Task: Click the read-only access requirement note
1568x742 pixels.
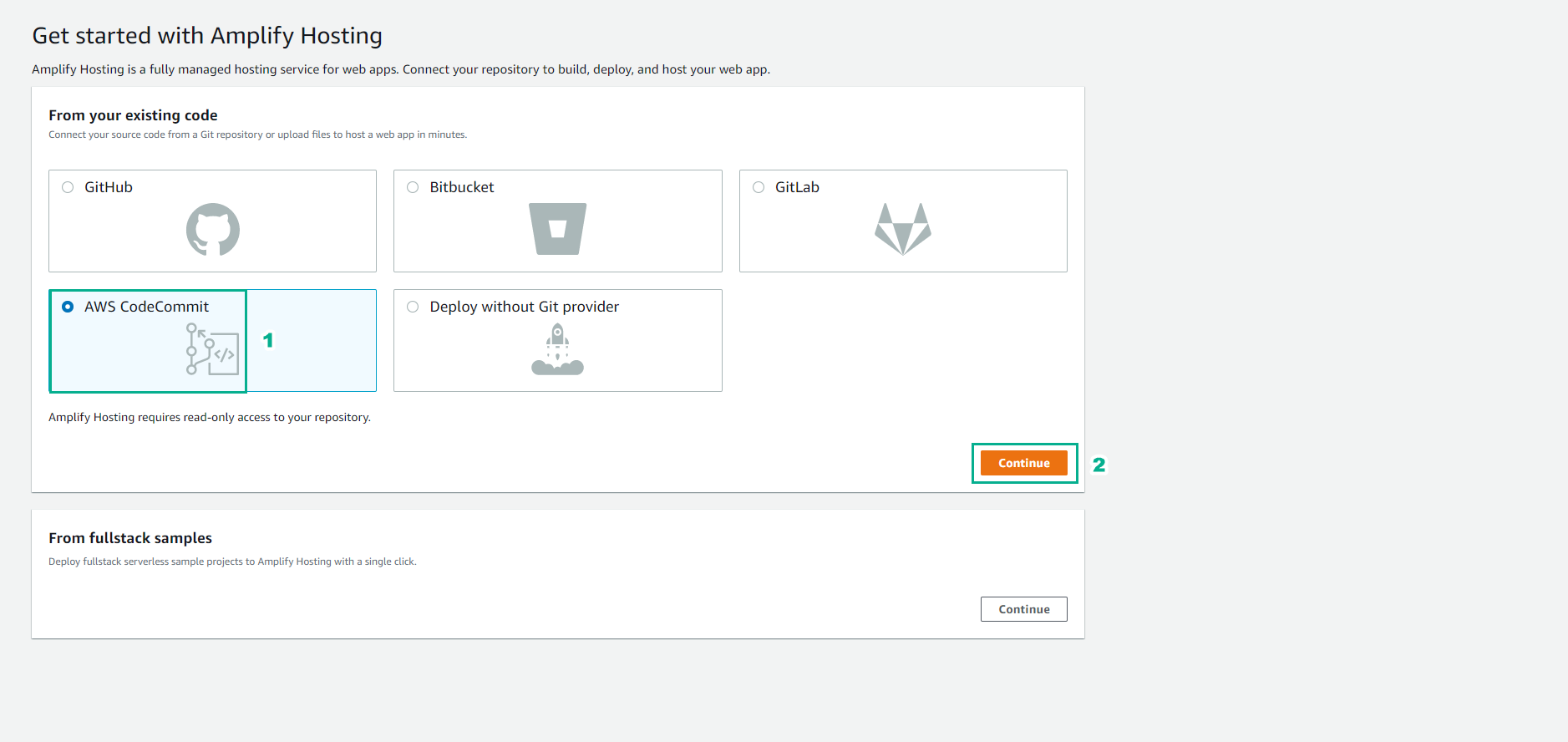Action: (x=210, y=417)
